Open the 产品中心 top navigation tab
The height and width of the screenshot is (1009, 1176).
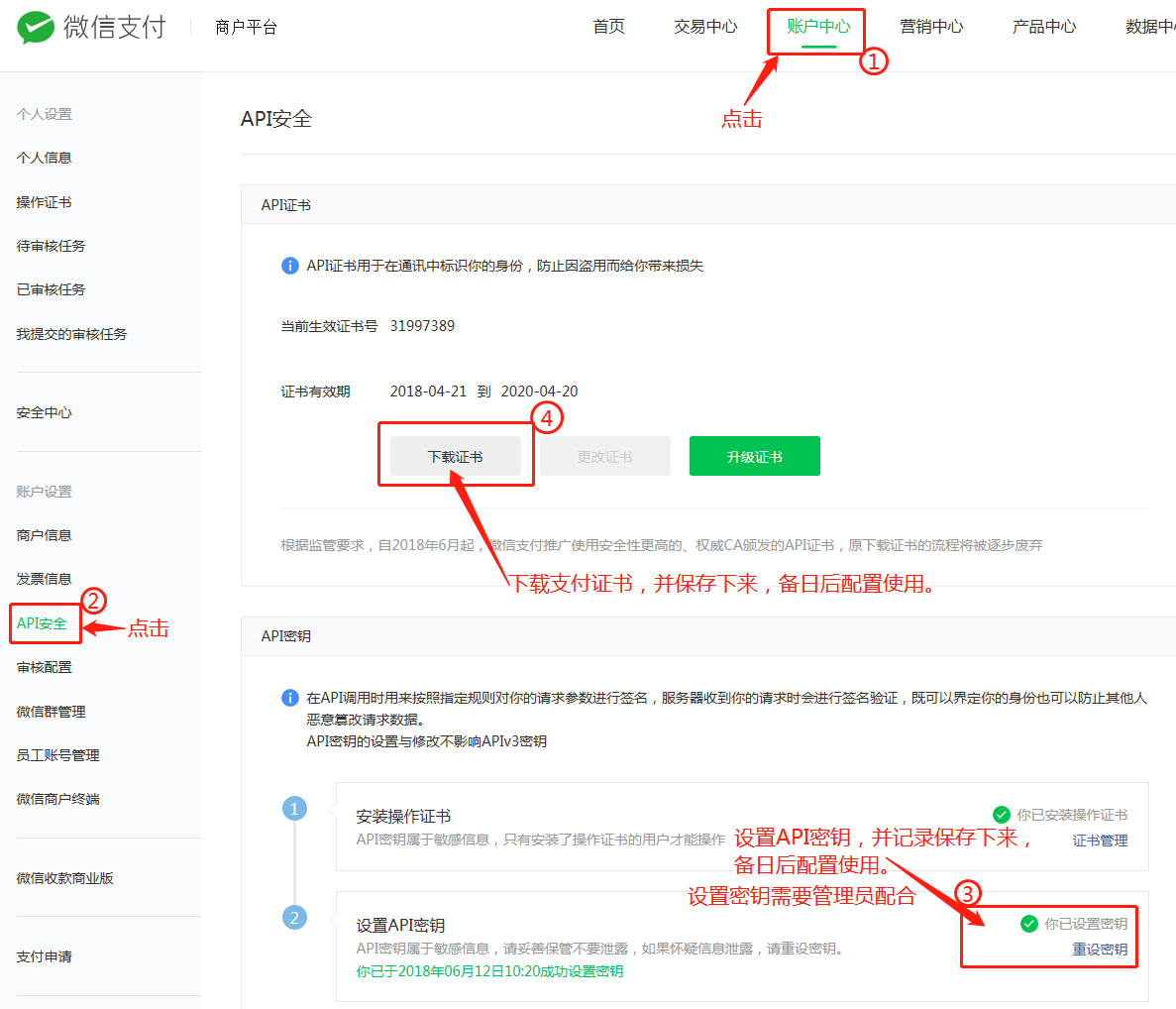1043,27
